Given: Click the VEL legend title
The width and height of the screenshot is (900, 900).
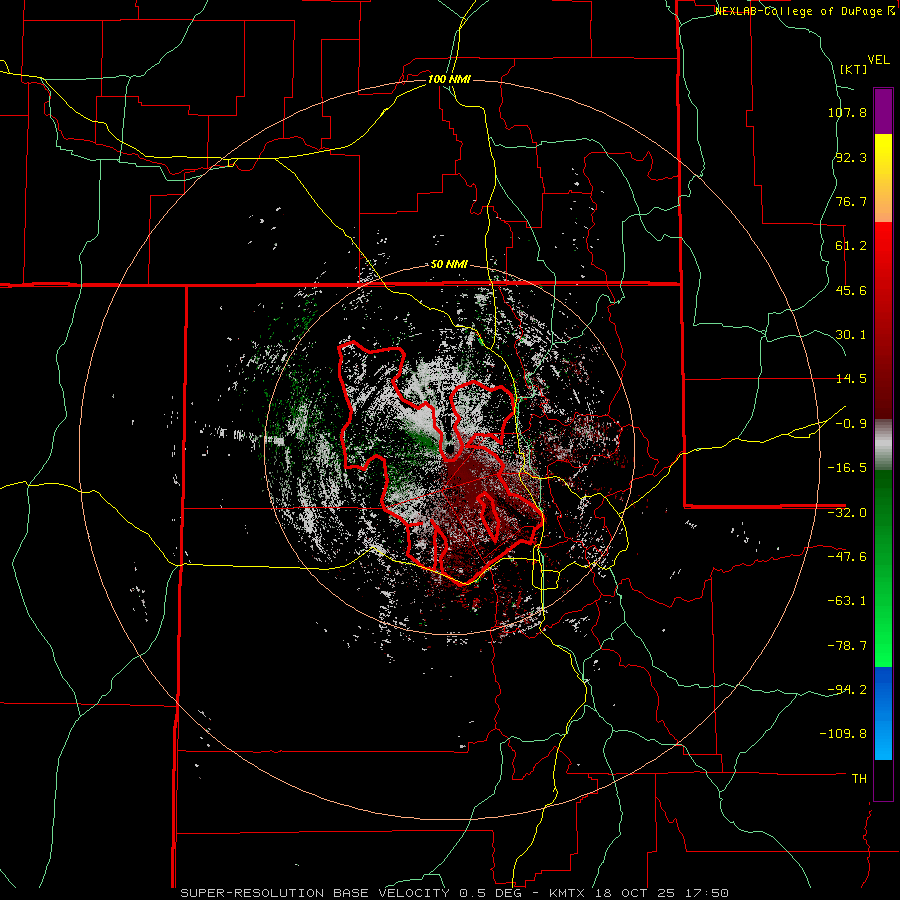Looking at the screenshot, I should pos(878,60).
